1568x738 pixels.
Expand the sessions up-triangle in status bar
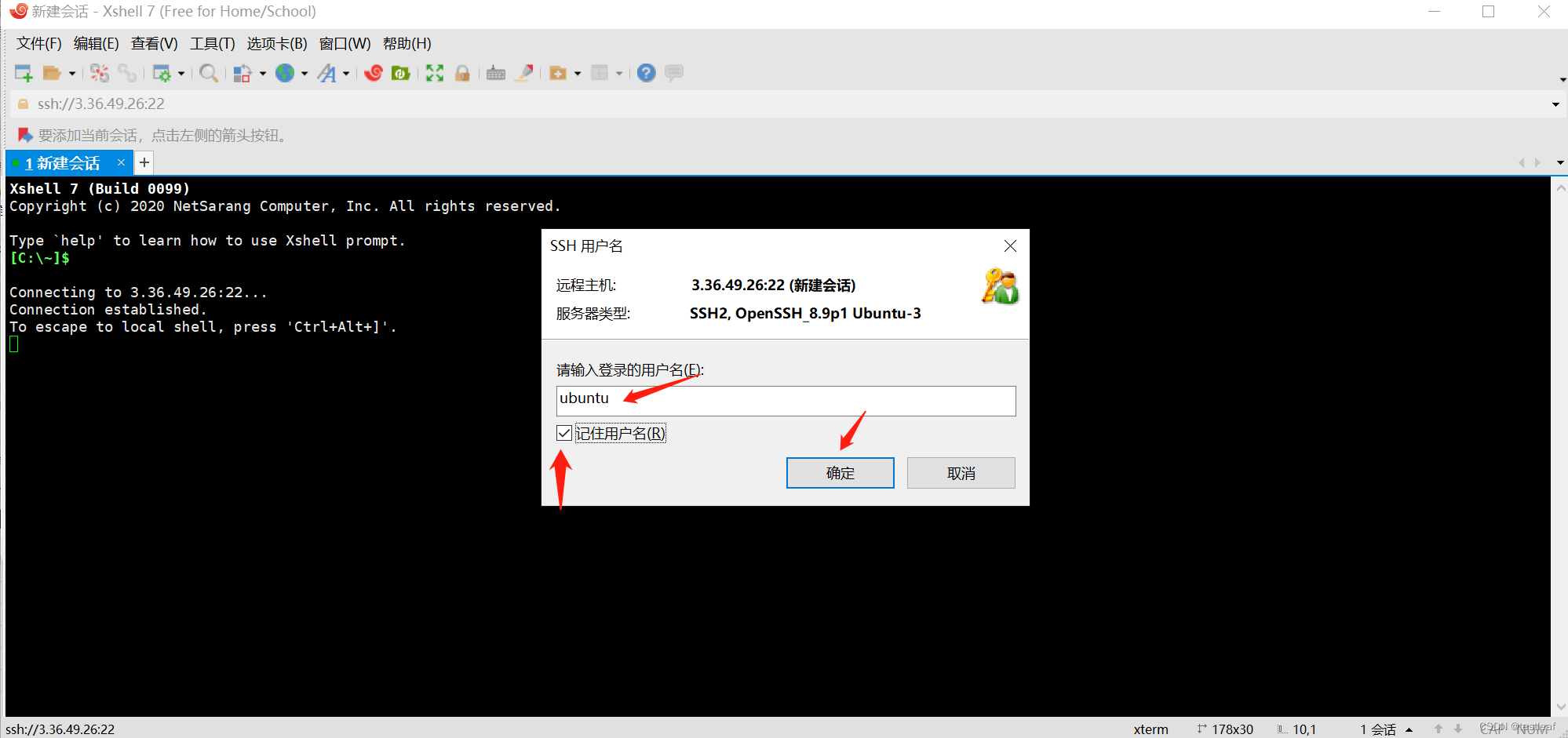[x=1409, y=729]
